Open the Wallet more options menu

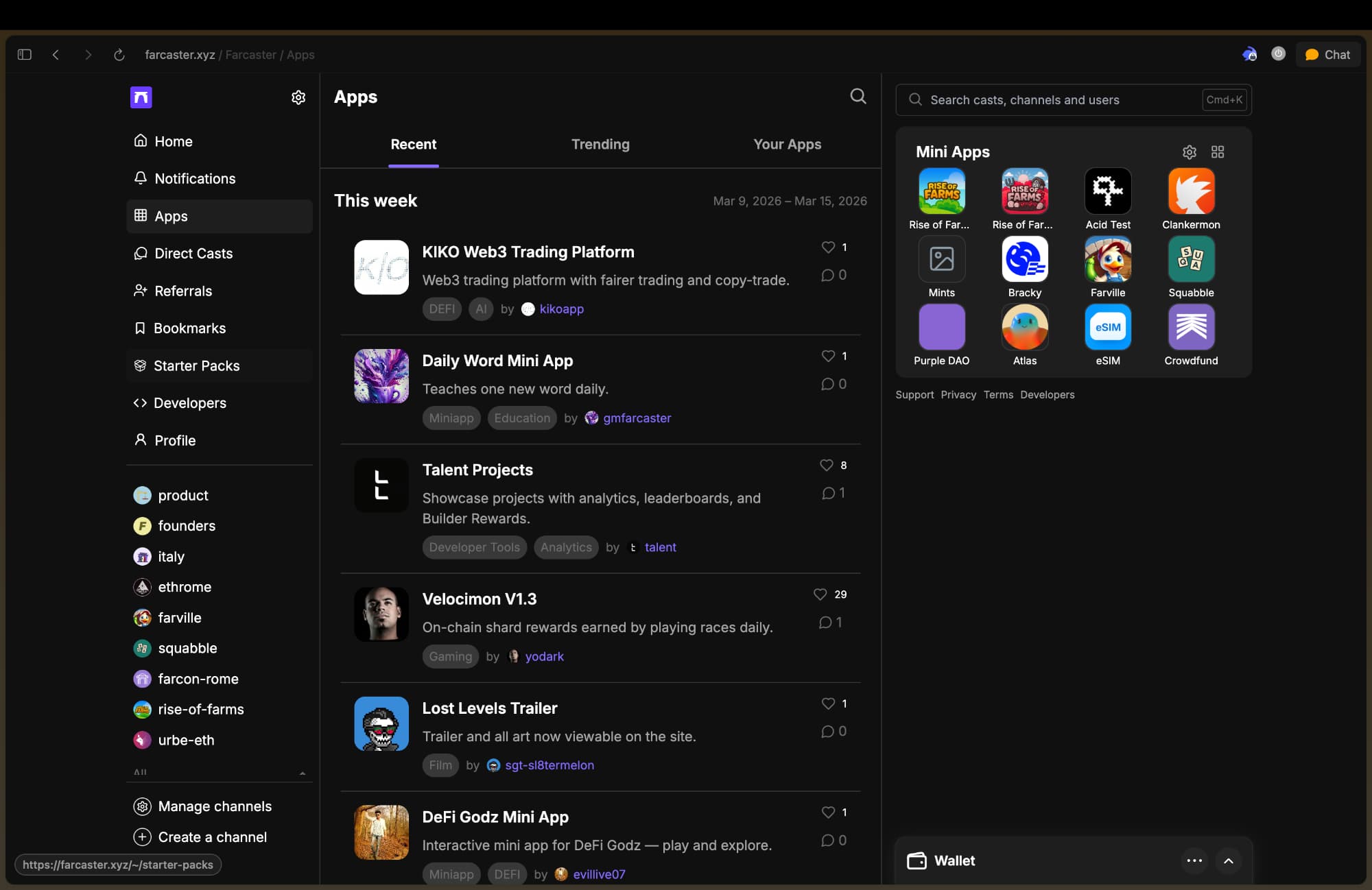1194,861
